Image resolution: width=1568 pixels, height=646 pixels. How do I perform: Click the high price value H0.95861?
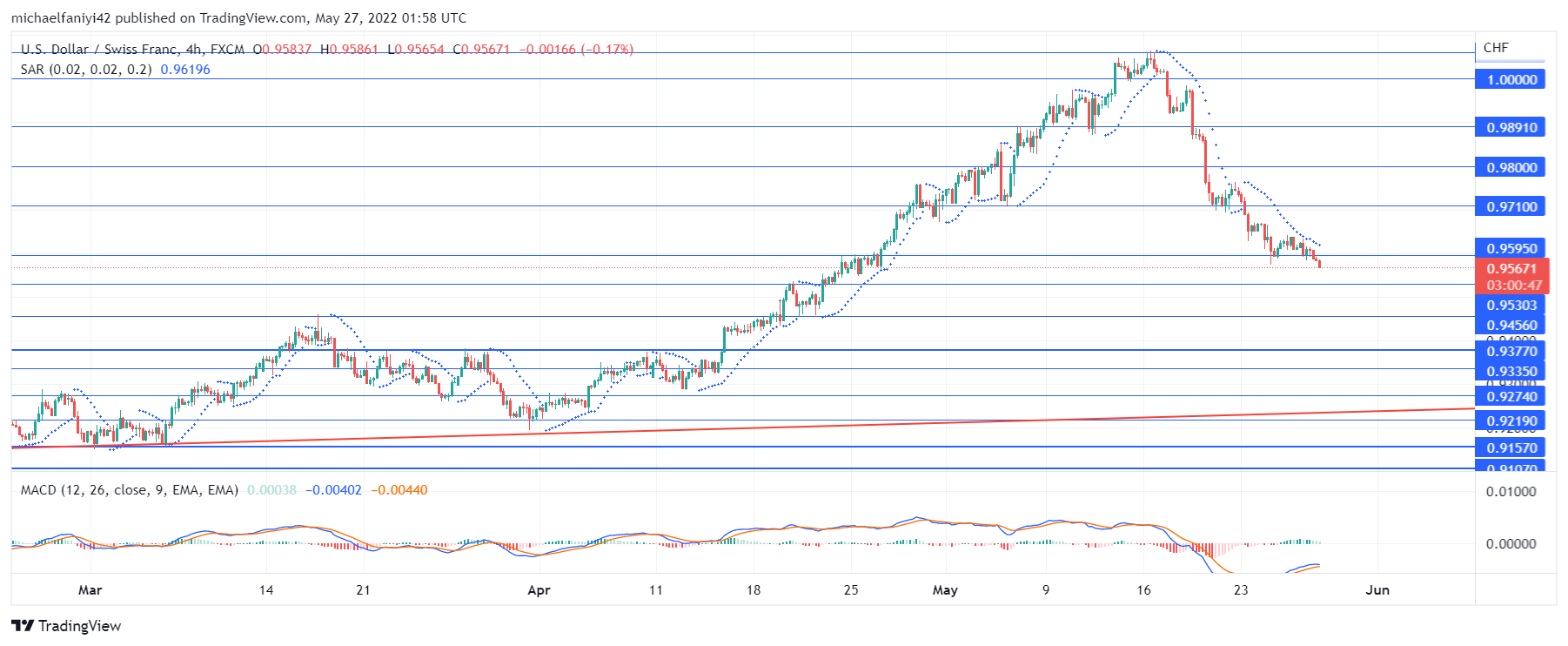tap(349, 50)
